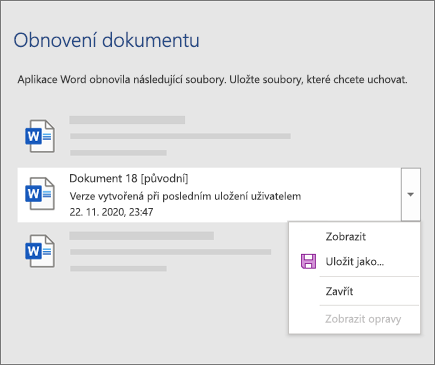Click the 'Aplikace Word obnovila' description text
The width and height of the screenshot is (435, 365).
(212, 80)
